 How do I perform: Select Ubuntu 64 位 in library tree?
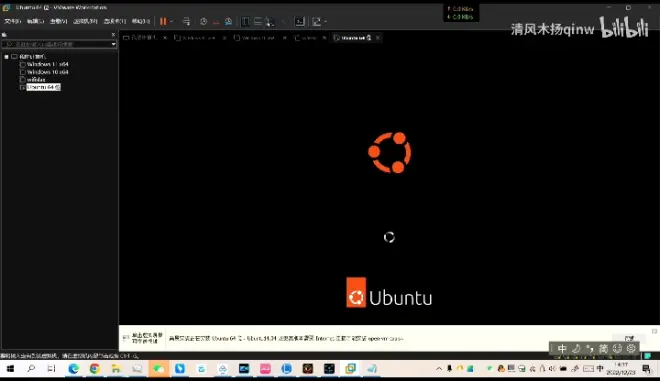pyautogui.click(x=43, y=87)
